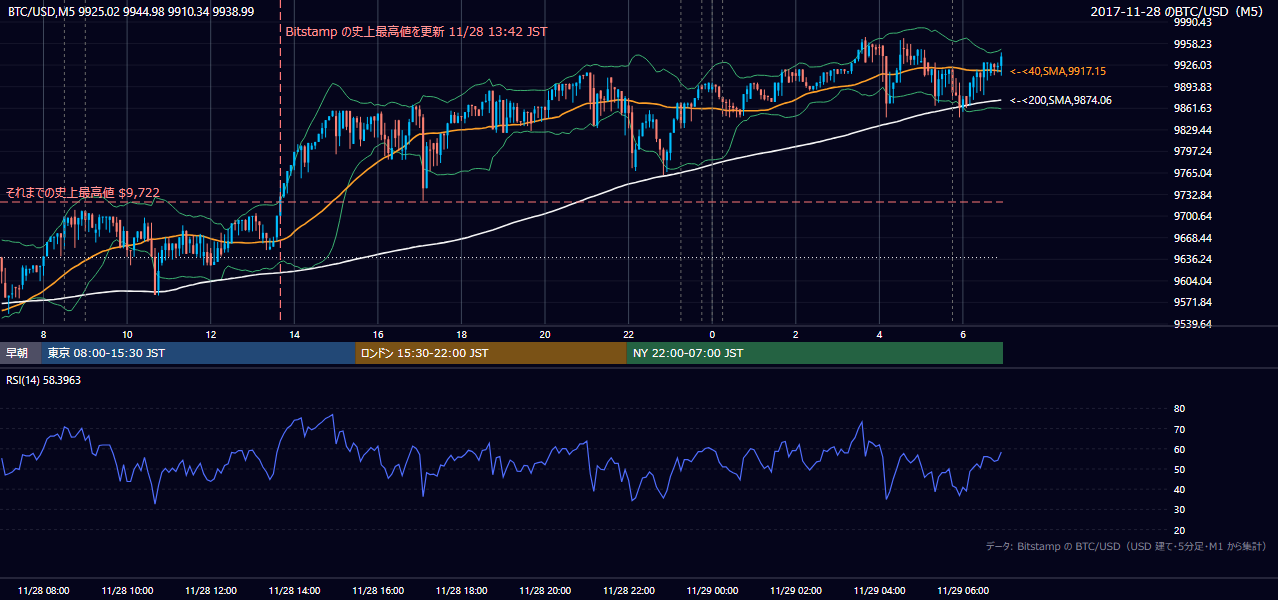The height and width of the screenshot is (600, 1278).
Task: Select the NY 22:00-07:00 JST session bar
Action: click(814, 353)
